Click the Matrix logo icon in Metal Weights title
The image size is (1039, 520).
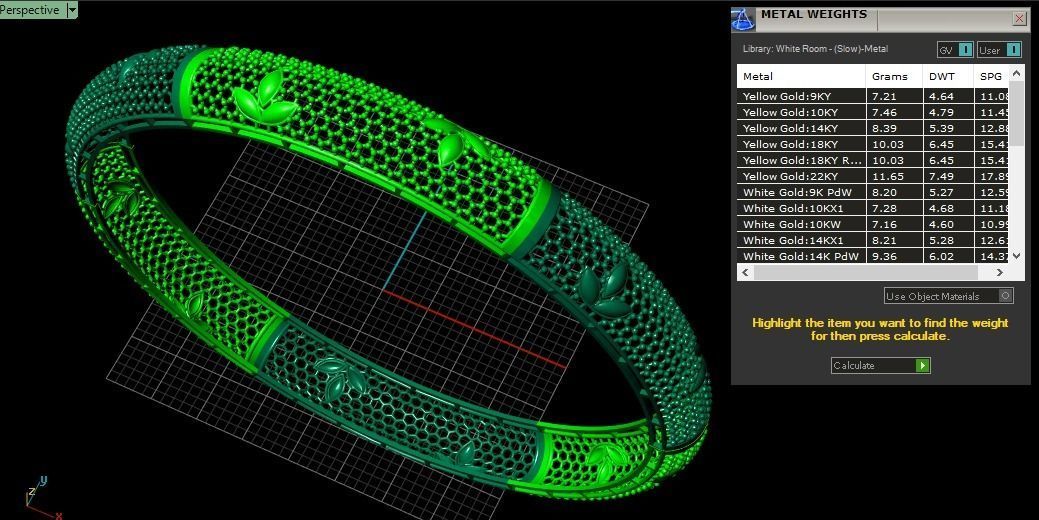coord(743,19)
